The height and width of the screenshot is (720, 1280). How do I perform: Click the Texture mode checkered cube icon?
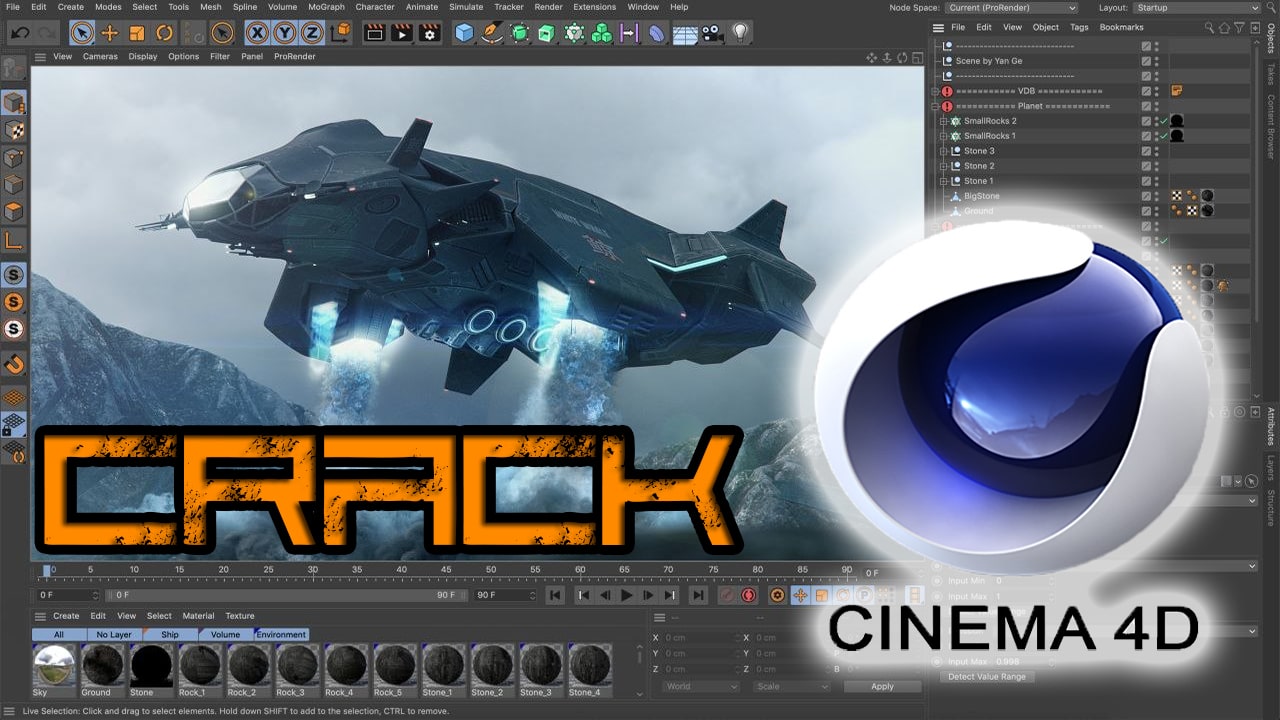pos(13,130)
